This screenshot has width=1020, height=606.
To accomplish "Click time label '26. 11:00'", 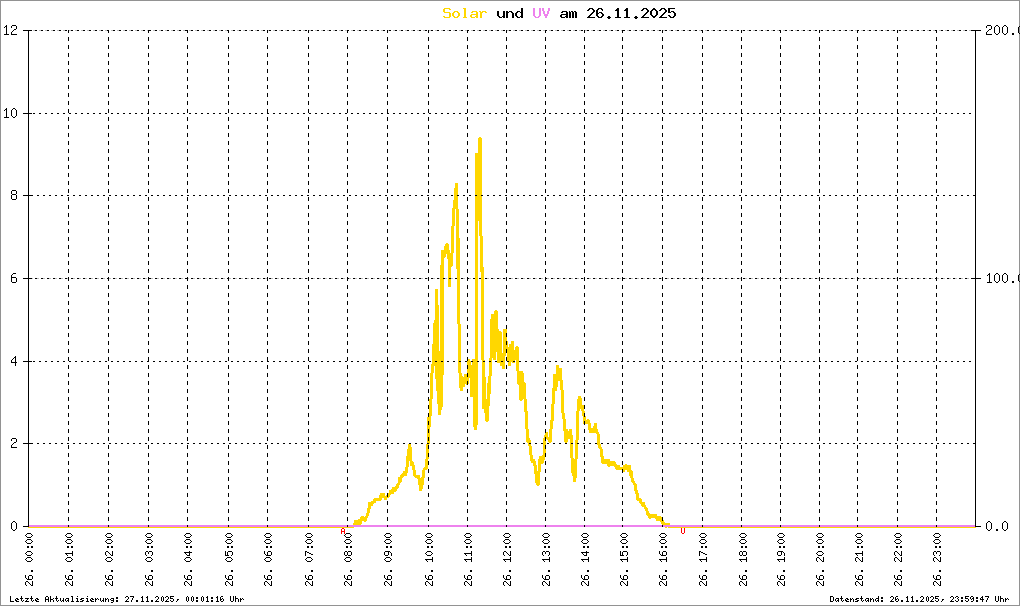I will click(468, 559).
